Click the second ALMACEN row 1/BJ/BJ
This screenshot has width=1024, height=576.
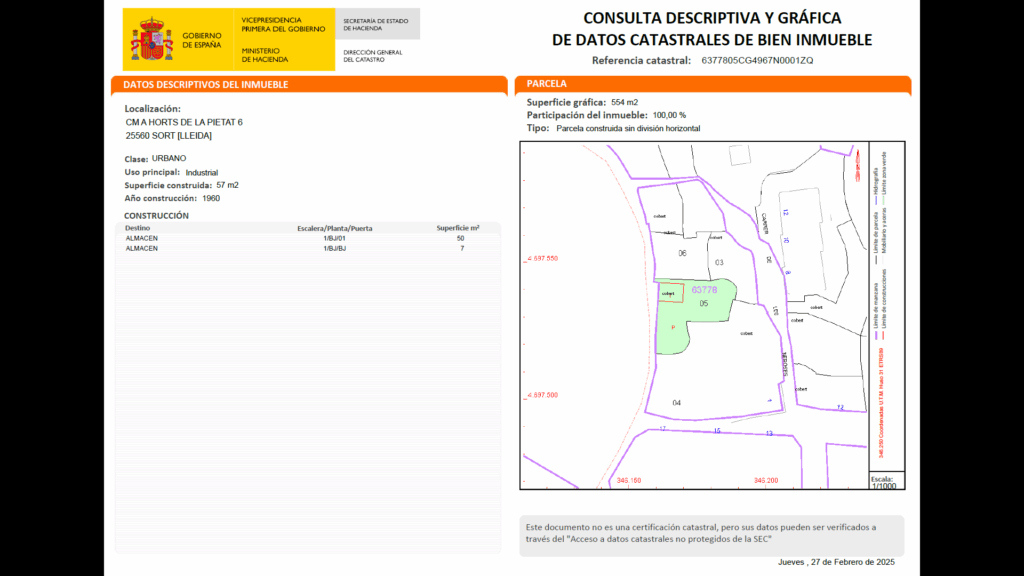tap(308, 248)
